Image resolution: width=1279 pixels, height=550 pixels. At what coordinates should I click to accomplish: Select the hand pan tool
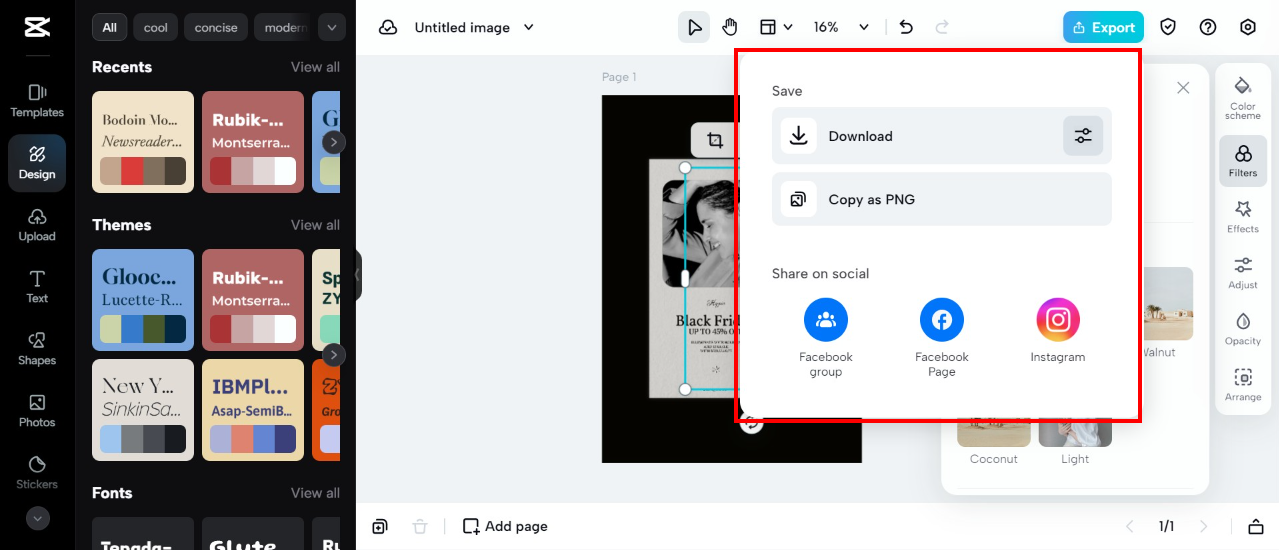click(x=730, y=27)
